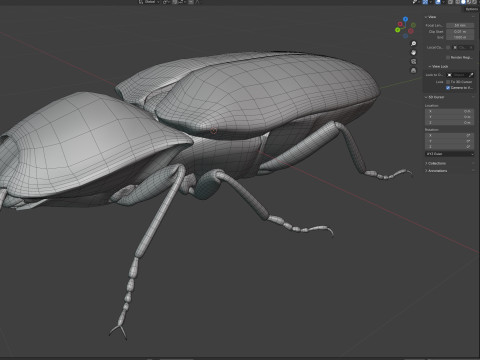
Task: Toggle the show gizmo header icon
Action: point(425,2)
